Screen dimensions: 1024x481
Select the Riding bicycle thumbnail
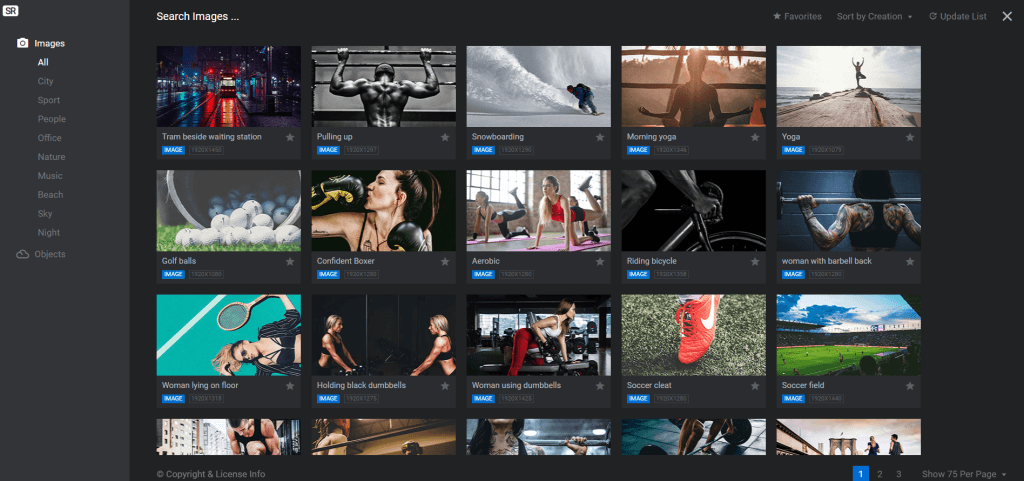point(694,211)
